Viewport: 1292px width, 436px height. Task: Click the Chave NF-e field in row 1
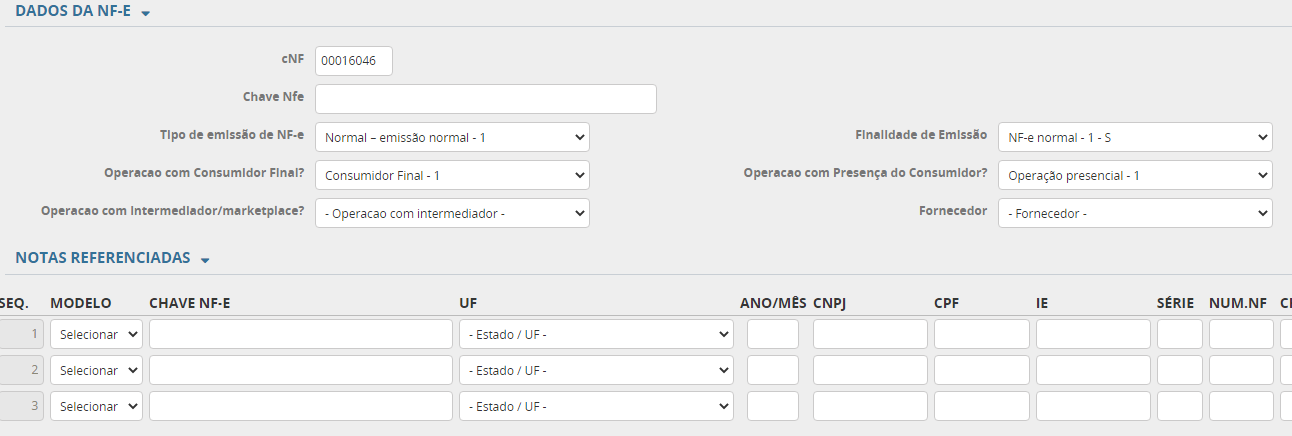pos(300,334)
